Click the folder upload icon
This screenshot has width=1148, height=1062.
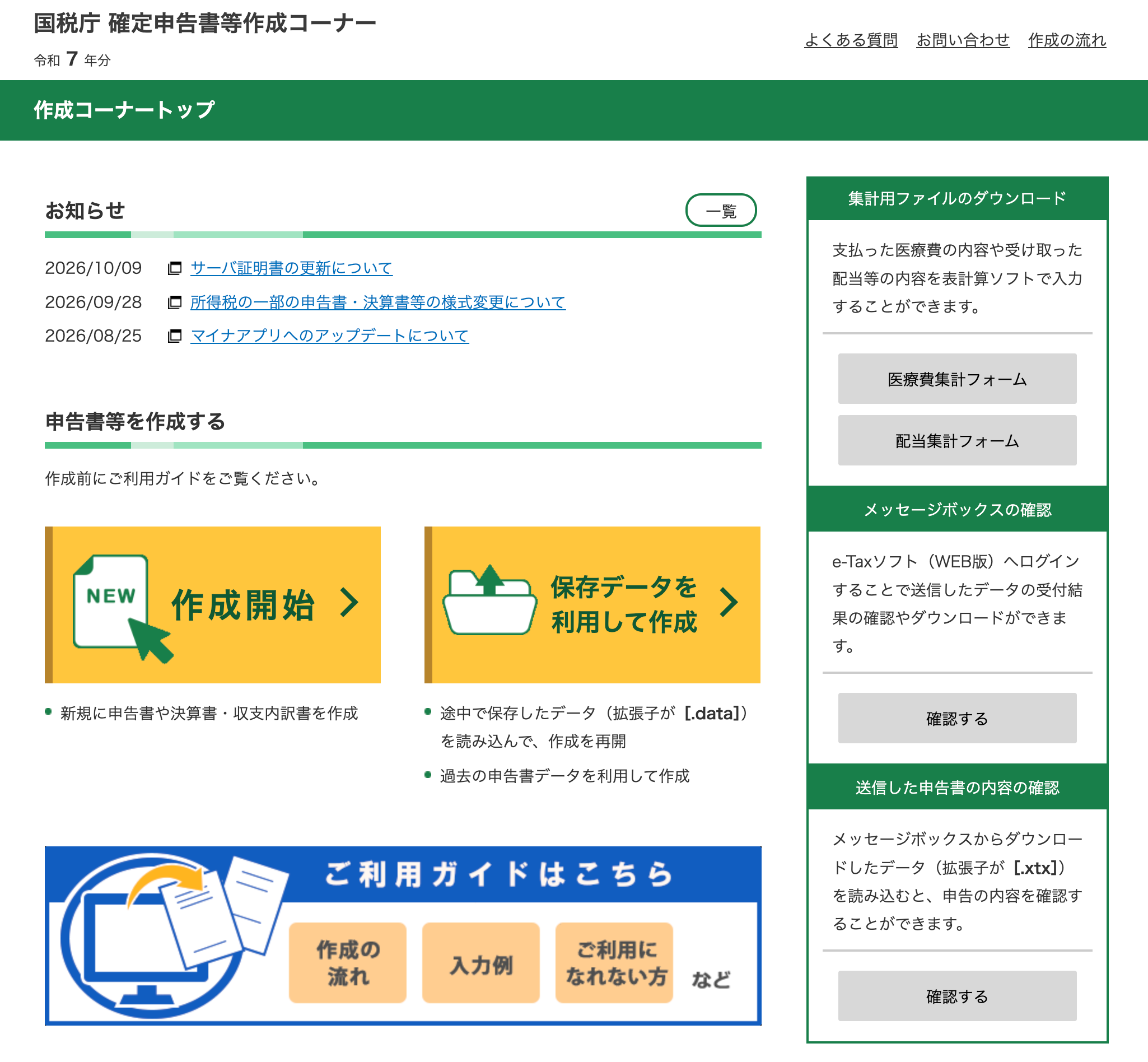click(x=490, y=599)
